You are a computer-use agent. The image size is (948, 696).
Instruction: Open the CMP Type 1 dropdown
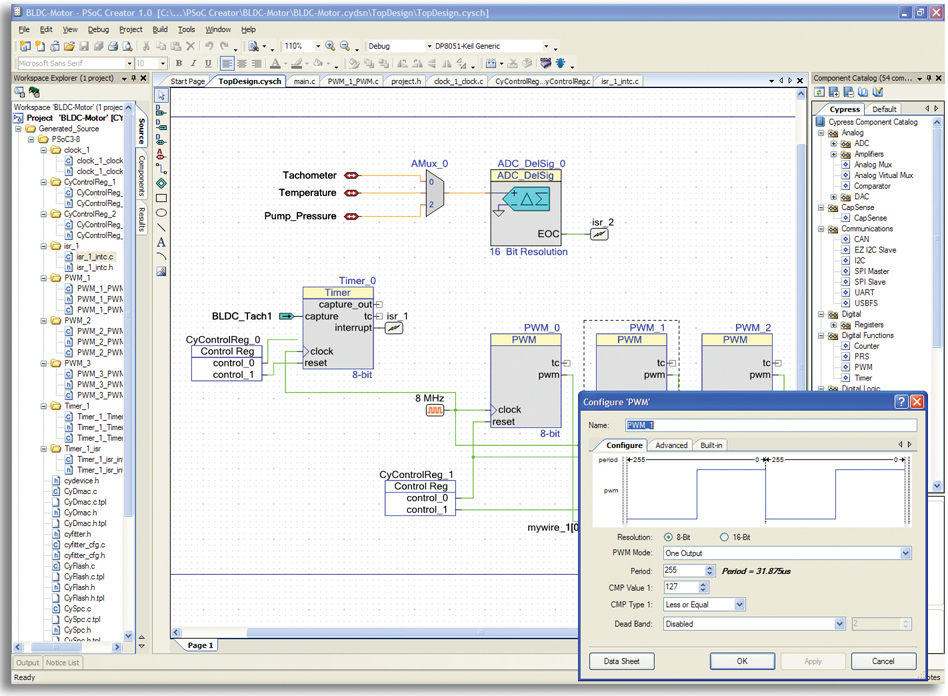pyautogui.click(x=739, y=604)
